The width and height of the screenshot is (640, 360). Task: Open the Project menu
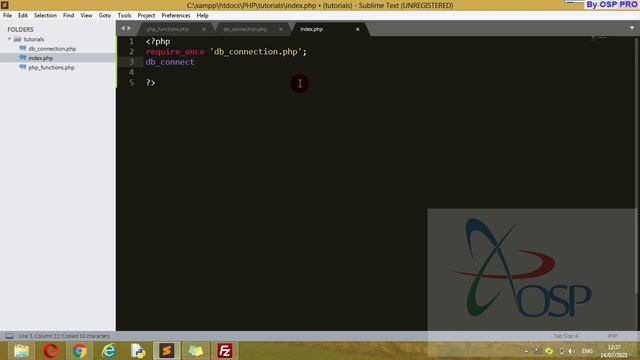point(146,16)
